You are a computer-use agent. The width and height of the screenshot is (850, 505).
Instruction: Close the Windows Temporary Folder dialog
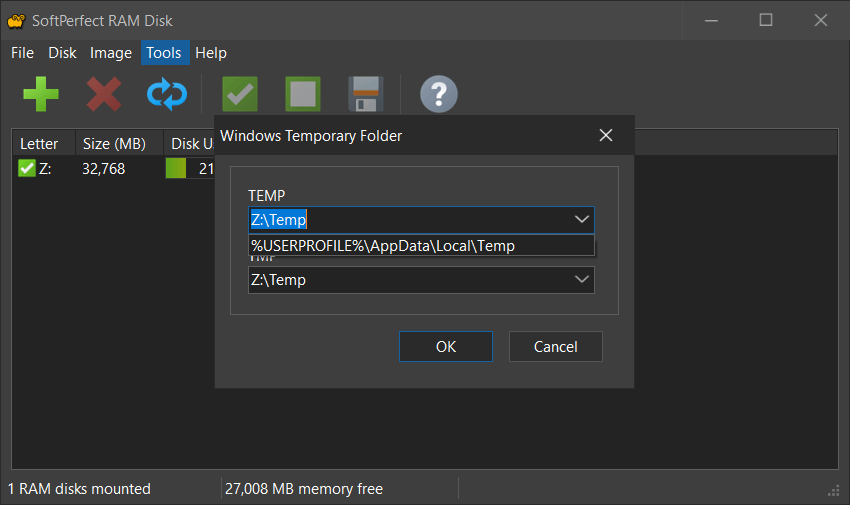tap(606, 135)
